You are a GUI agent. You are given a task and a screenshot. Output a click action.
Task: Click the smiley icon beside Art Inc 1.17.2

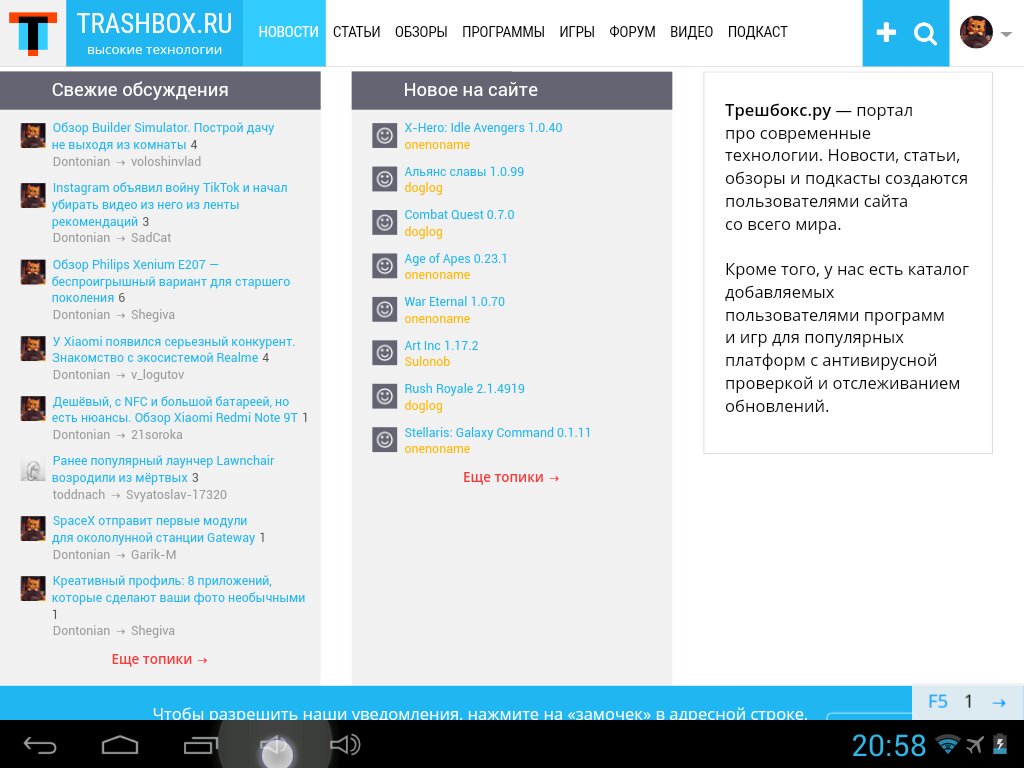click(385, 353)
